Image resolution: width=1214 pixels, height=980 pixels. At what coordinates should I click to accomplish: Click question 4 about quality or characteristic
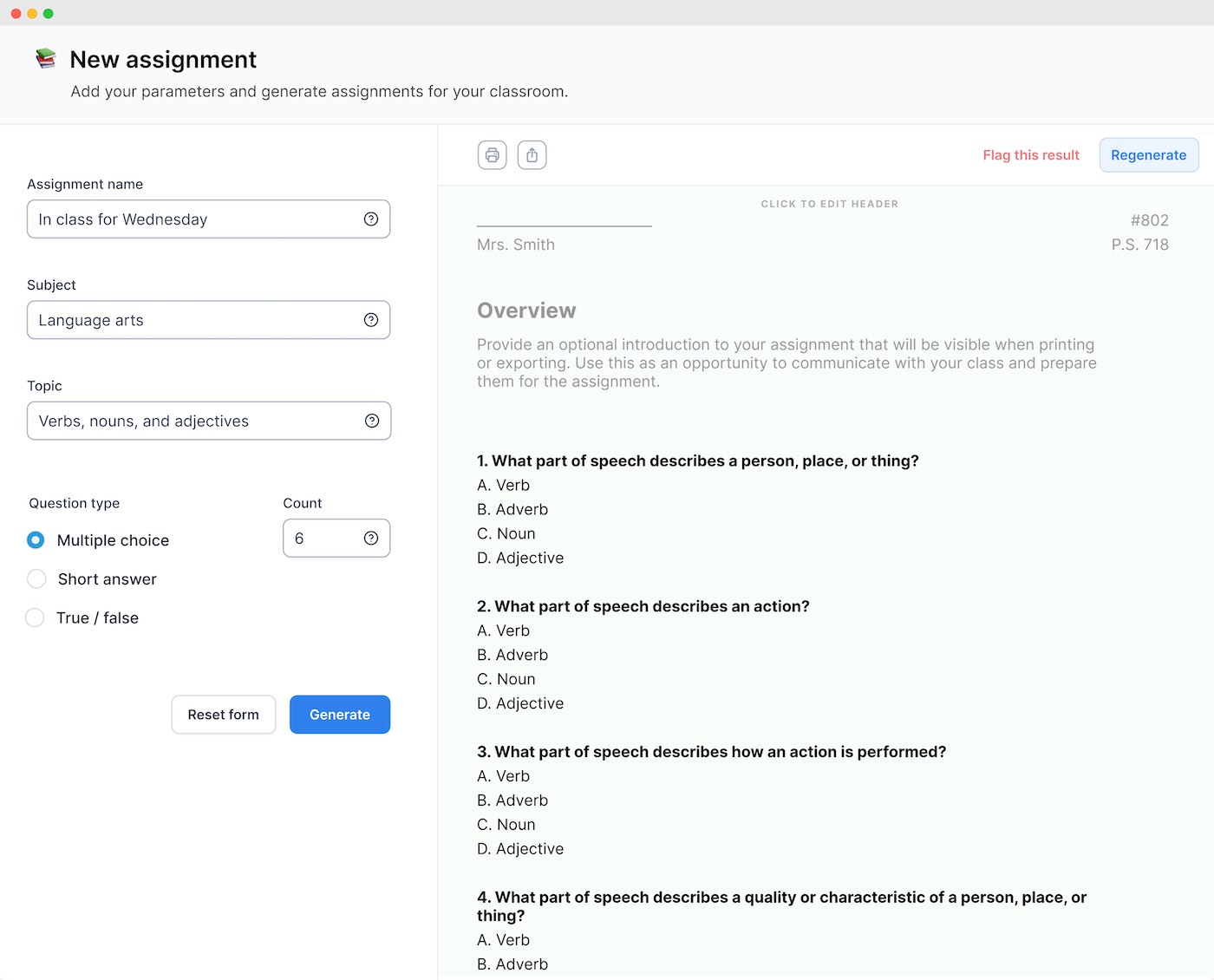pyautogui.click(x=782, y=906)
